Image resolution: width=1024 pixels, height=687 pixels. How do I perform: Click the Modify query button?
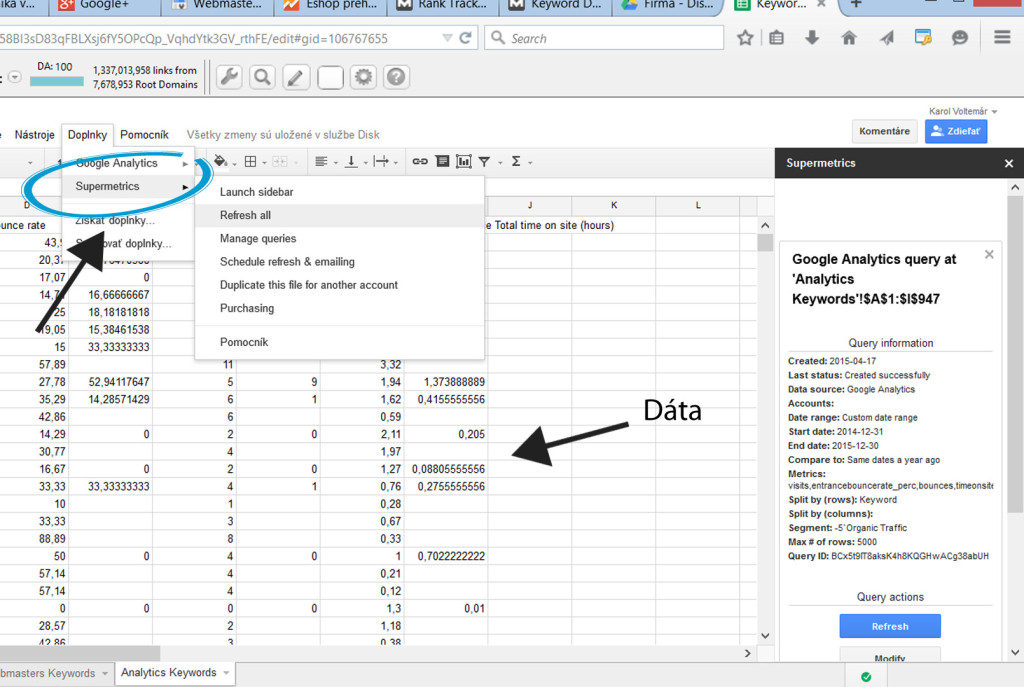[889, 655]
